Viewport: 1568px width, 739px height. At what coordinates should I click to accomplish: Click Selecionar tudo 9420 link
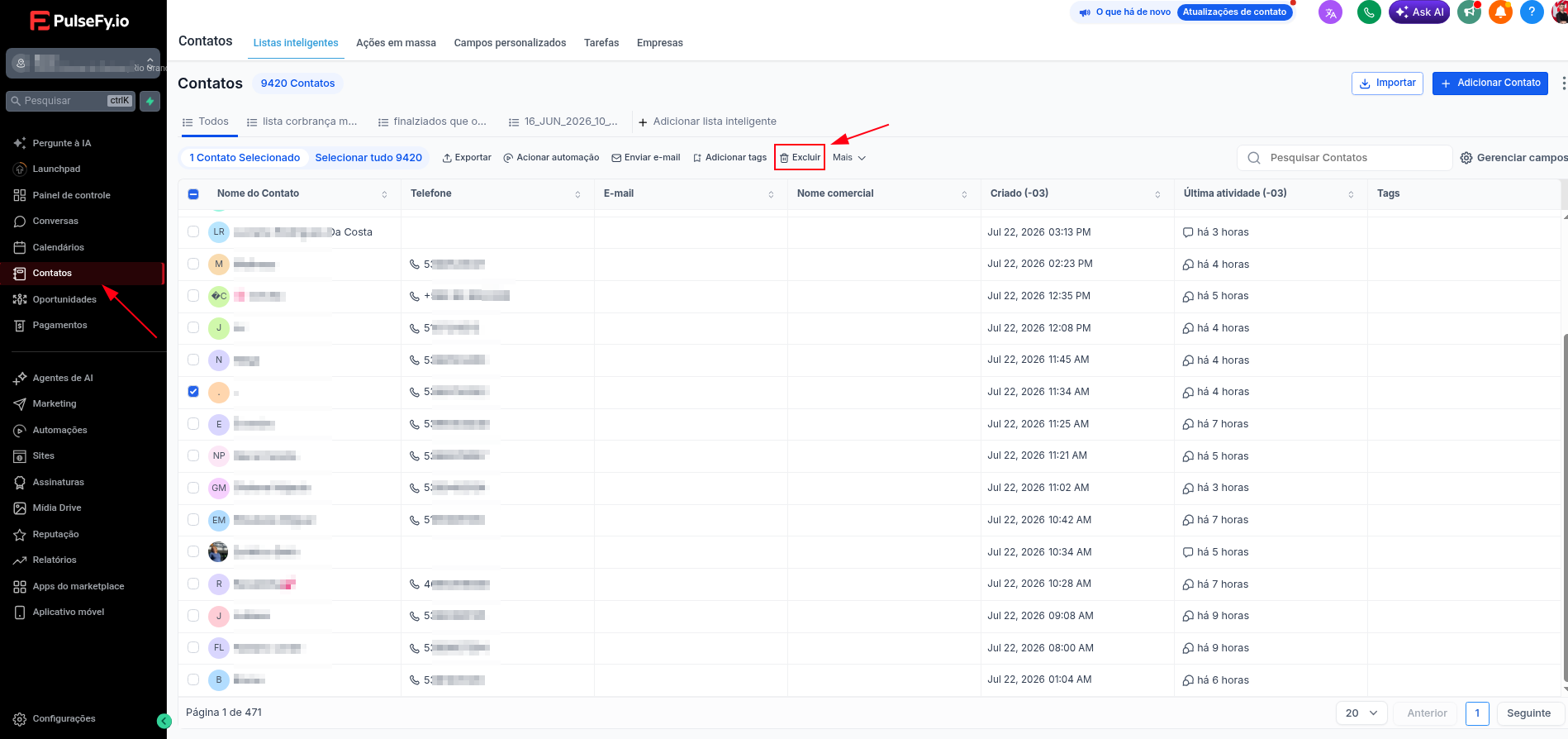coord(368,158)
